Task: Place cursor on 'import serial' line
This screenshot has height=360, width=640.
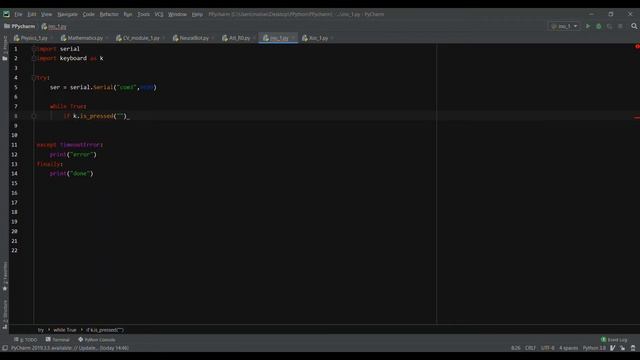Action: point(58,49)
